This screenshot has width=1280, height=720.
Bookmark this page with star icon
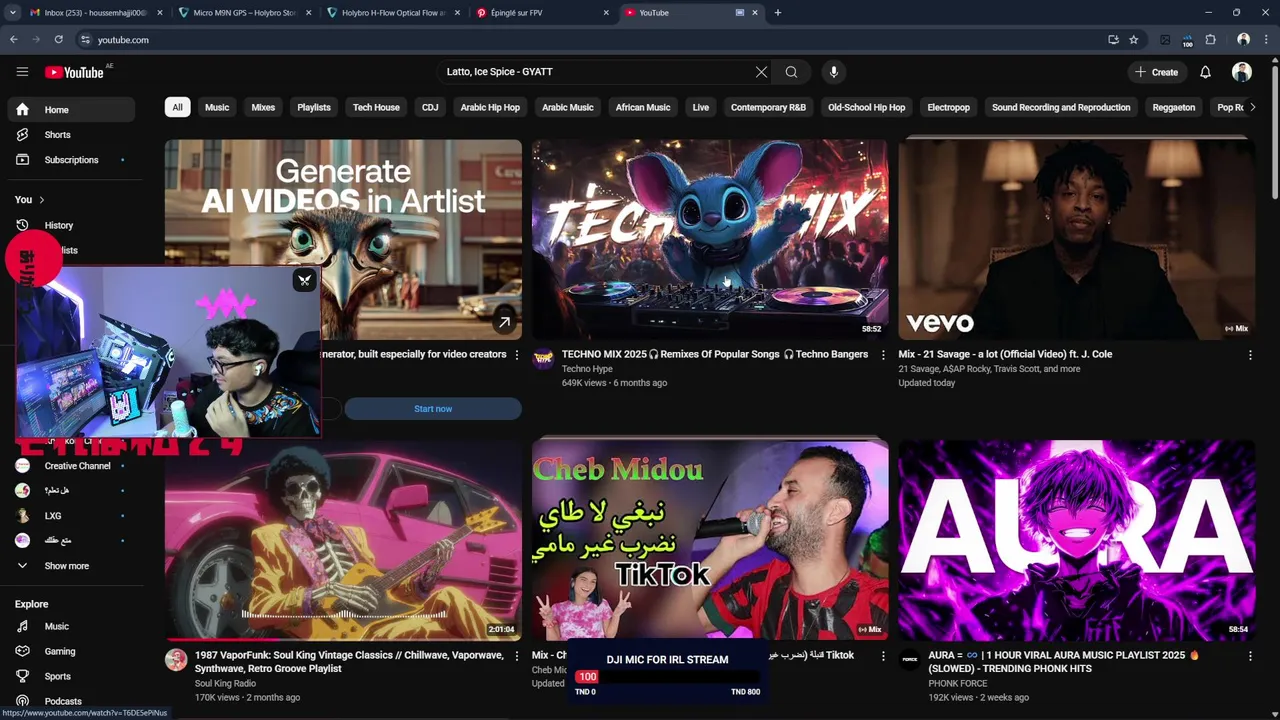1133,40
